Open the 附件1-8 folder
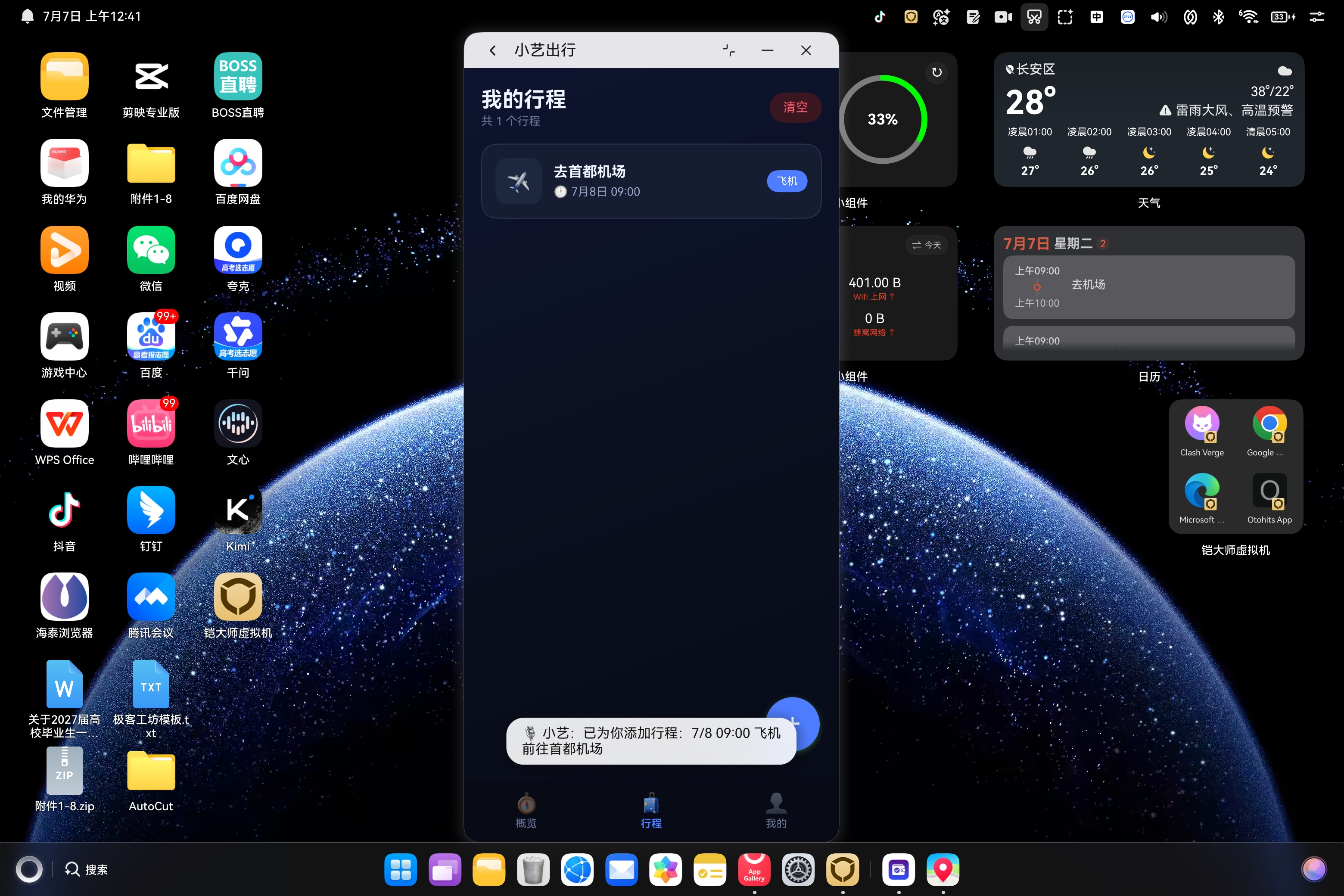The height and width of the screenshot is (896, 1344). [x=151, y=163]
